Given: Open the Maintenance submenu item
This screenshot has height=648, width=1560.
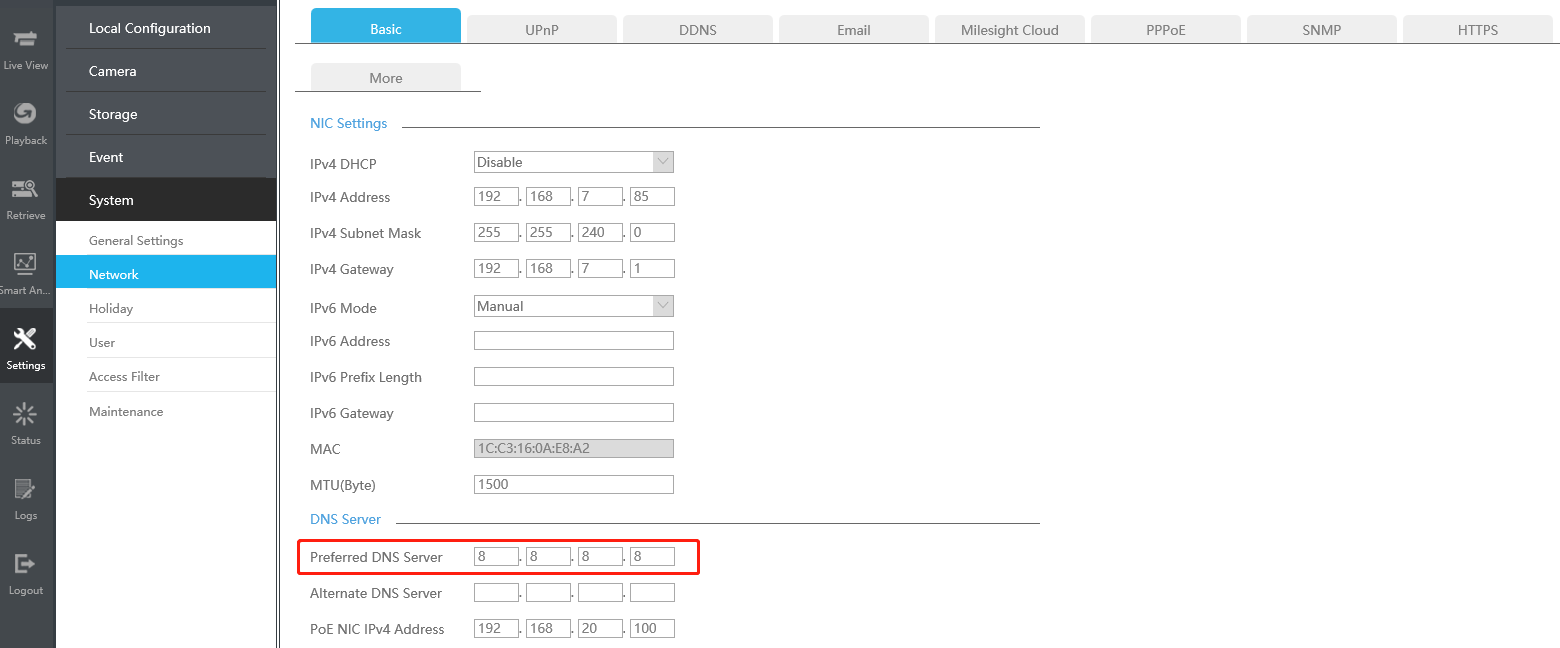Looking at the screenshot, I should 166,411.
